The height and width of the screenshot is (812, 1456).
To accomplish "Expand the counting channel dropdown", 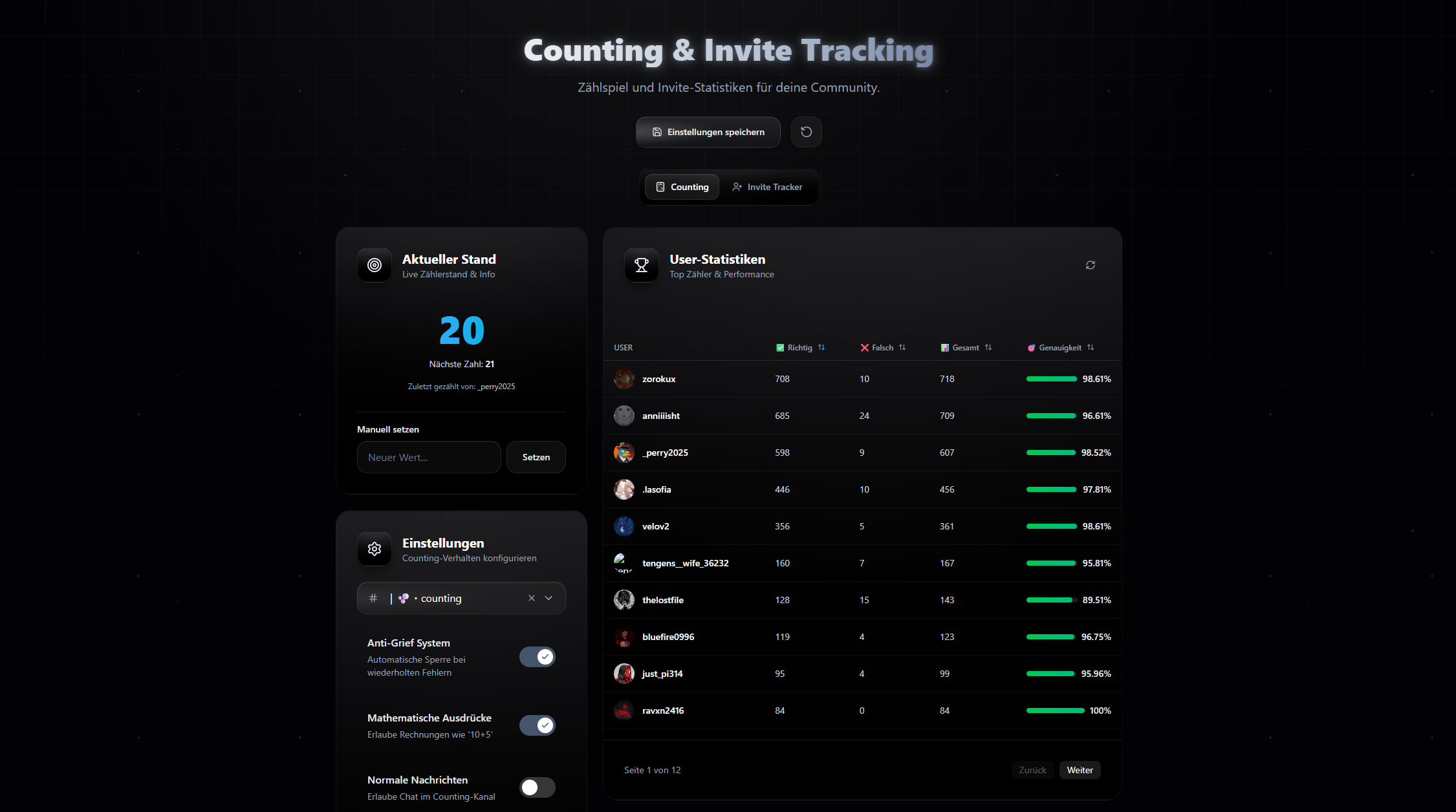I will click(549, 598).
